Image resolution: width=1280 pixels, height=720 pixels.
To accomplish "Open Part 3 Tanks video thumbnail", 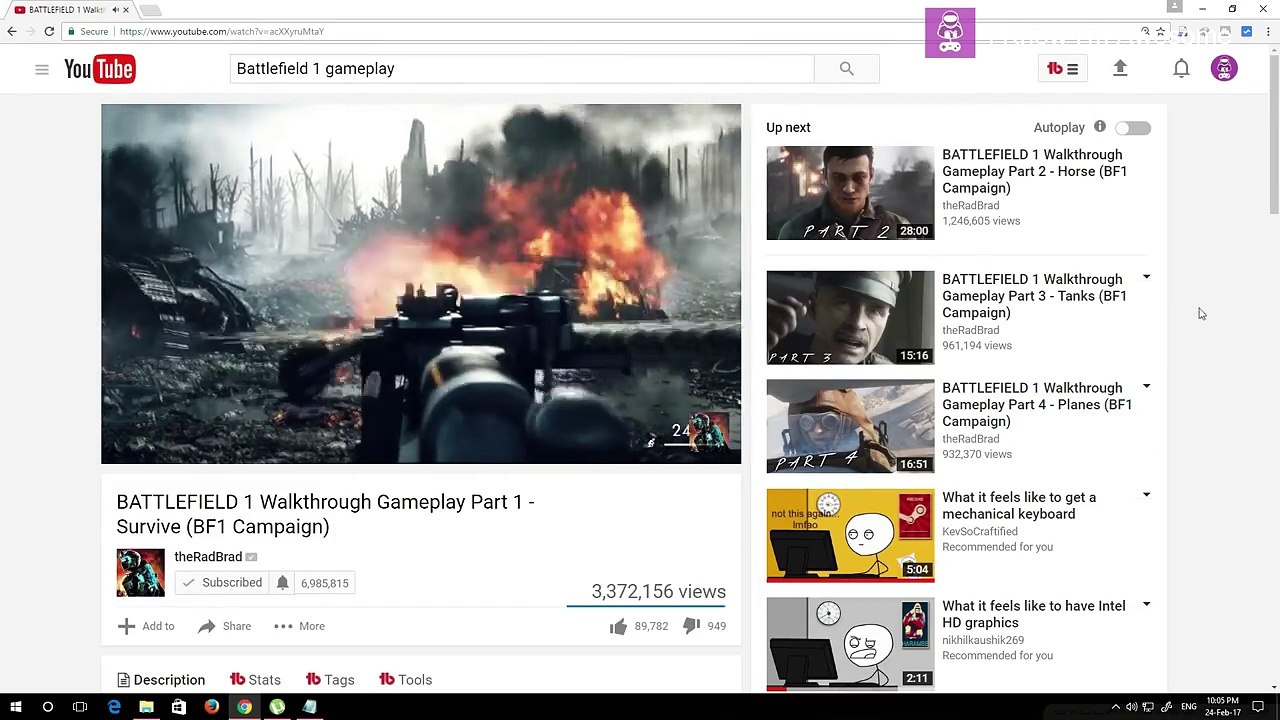I will tap(850, 318).
